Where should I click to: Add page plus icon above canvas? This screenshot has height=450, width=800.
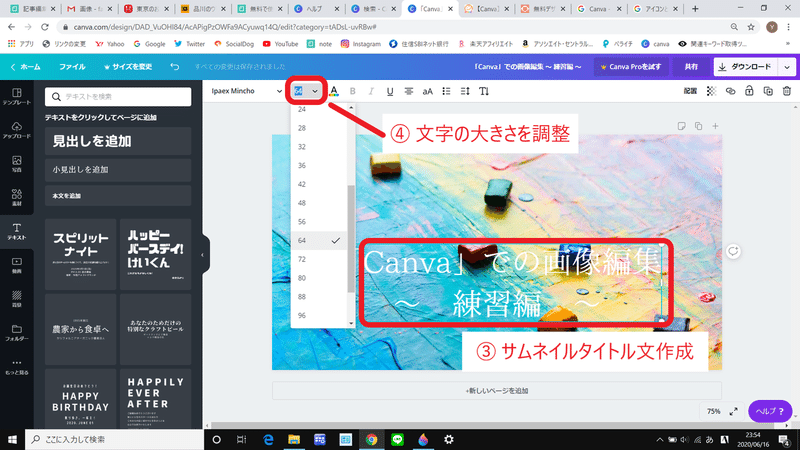pyautogui.click(x=715, y=126)
